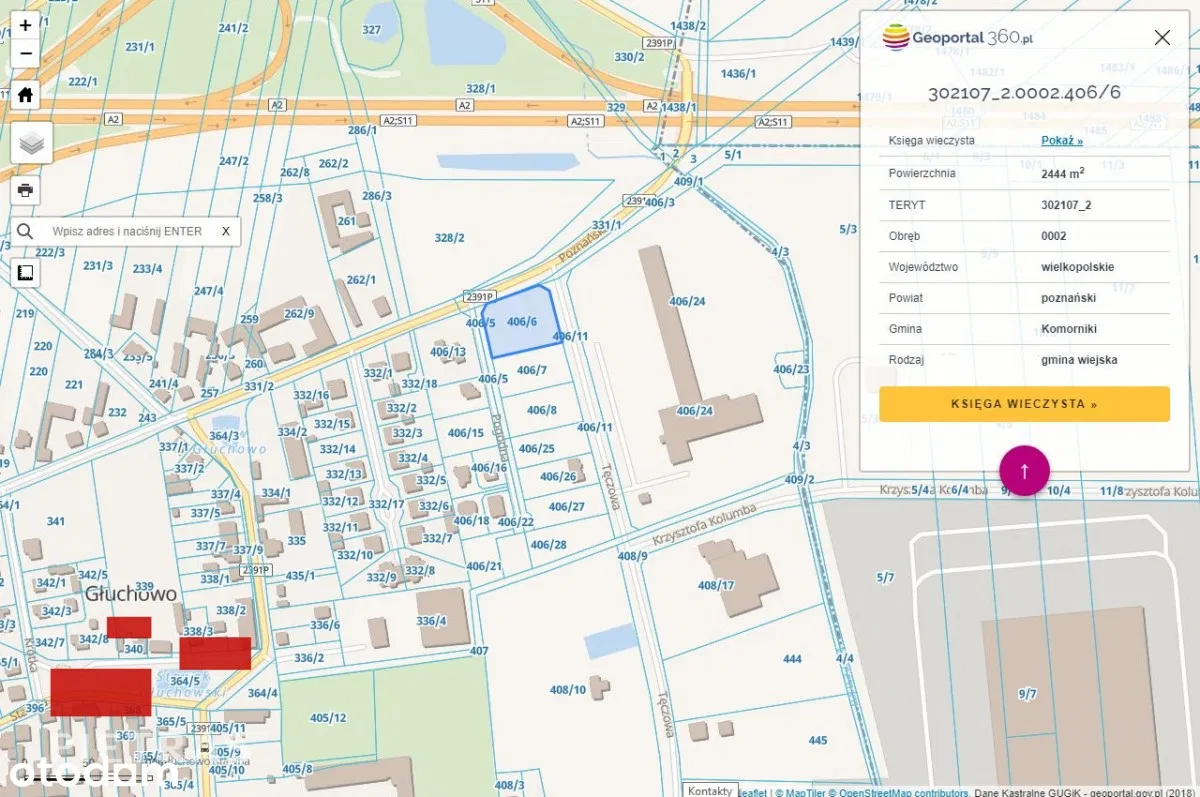This screenshot has height=797, width=1200.
Task: Clear the address search with X
Action: [225, 231]
